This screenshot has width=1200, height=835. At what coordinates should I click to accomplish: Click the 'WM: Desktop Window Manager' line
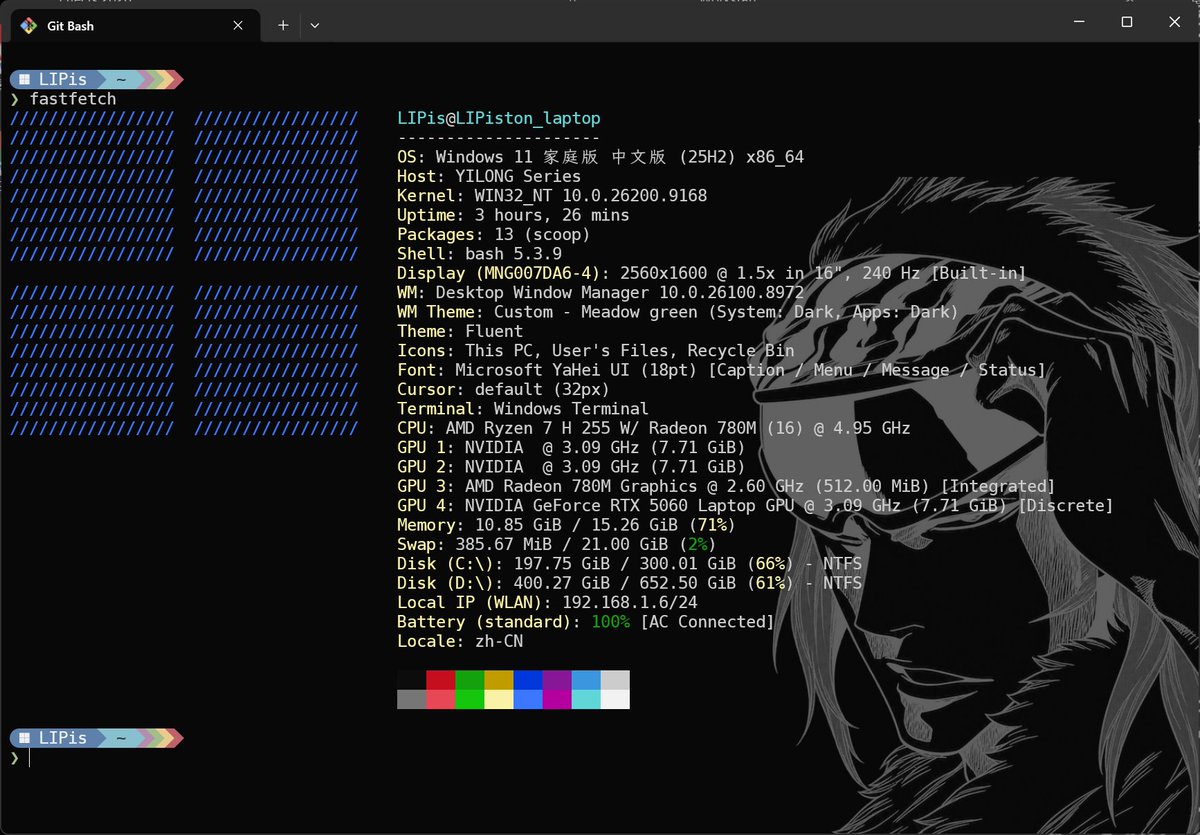point(600,292)
